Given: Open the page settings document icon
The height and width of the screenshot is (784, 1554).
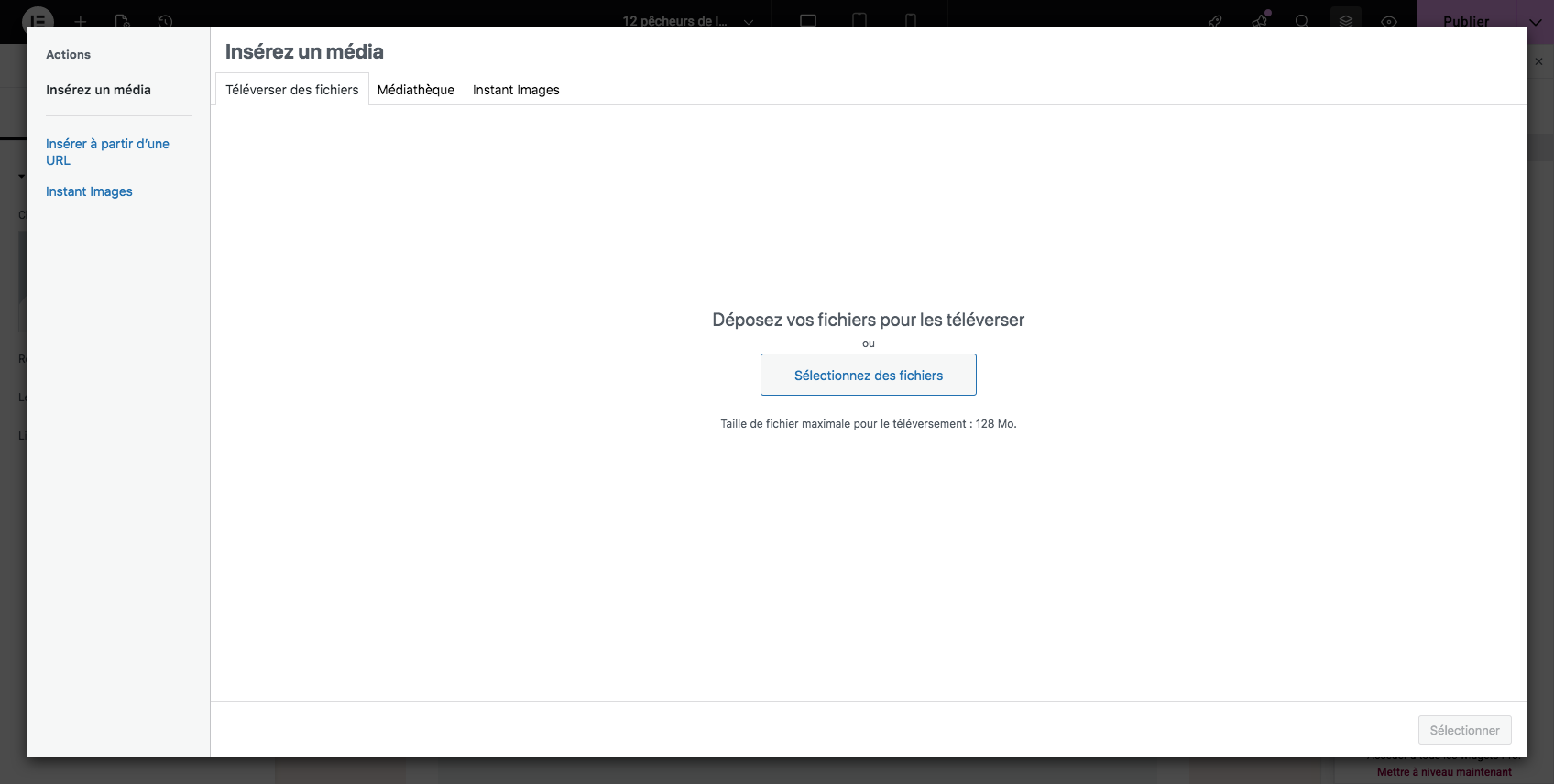Looking at the screenshot, I should (x=123, y=21).
